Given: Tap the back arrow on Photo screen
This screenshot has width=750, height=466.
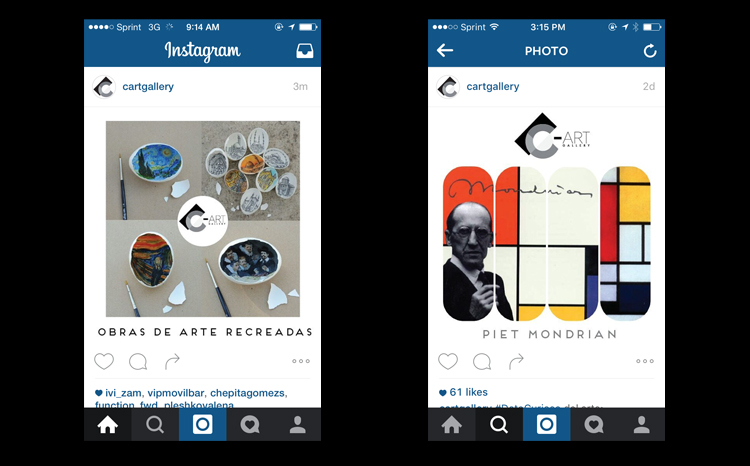Looking at the screenshot, I should (445, 50).
